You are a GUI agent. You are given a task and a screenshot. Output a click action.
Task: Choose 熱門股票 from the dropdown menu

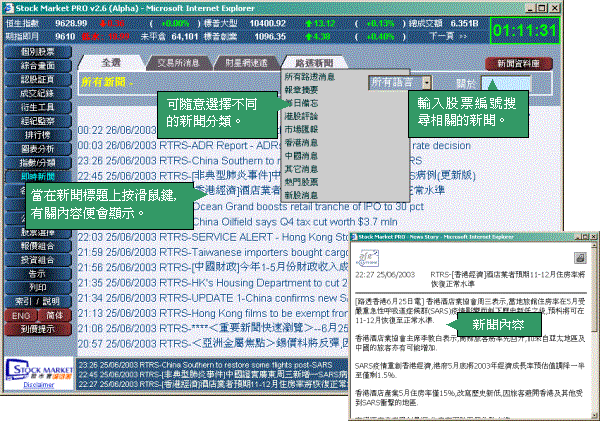click(301, 182)
